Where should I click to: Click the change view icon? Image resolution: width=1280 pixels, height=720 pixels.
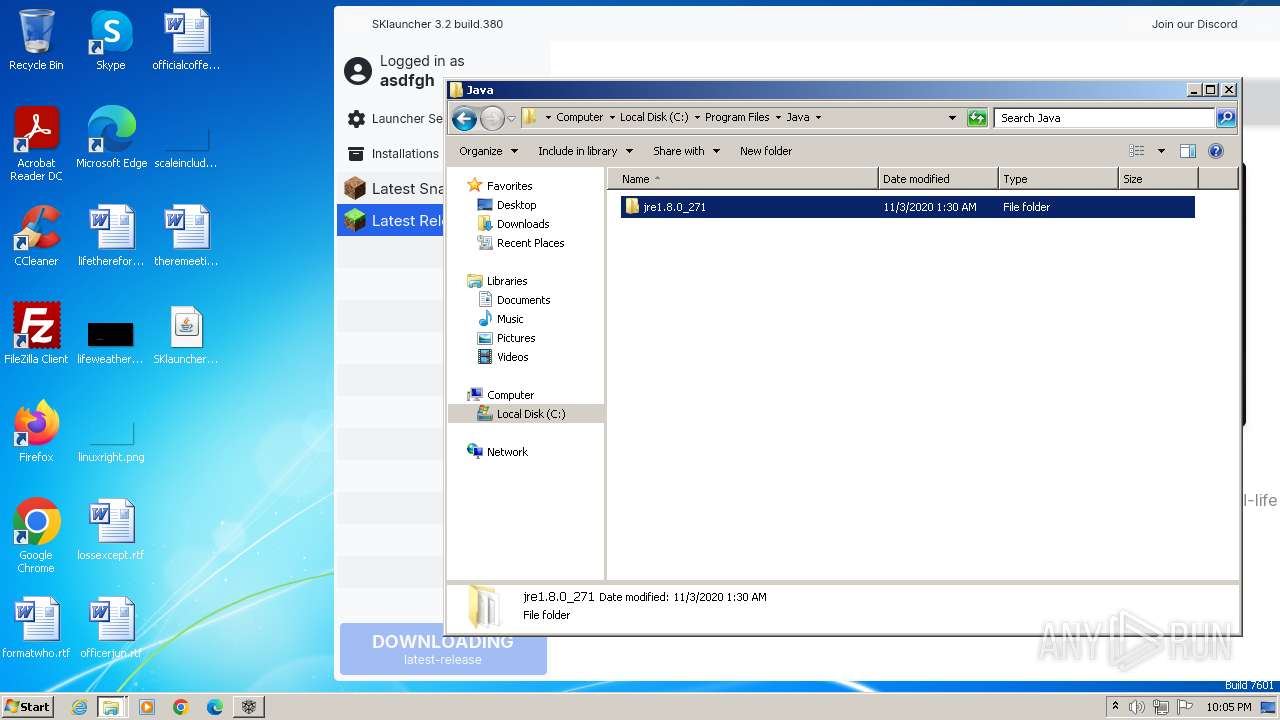[1137, 151]
